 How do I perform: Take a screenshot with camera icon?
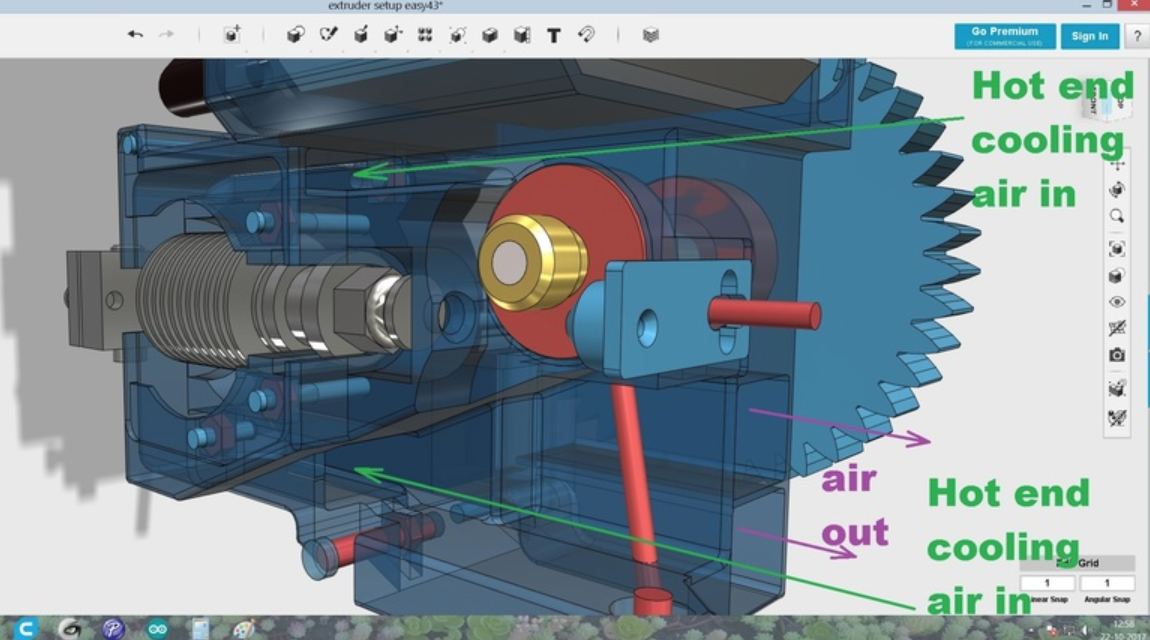[1117, 356]
